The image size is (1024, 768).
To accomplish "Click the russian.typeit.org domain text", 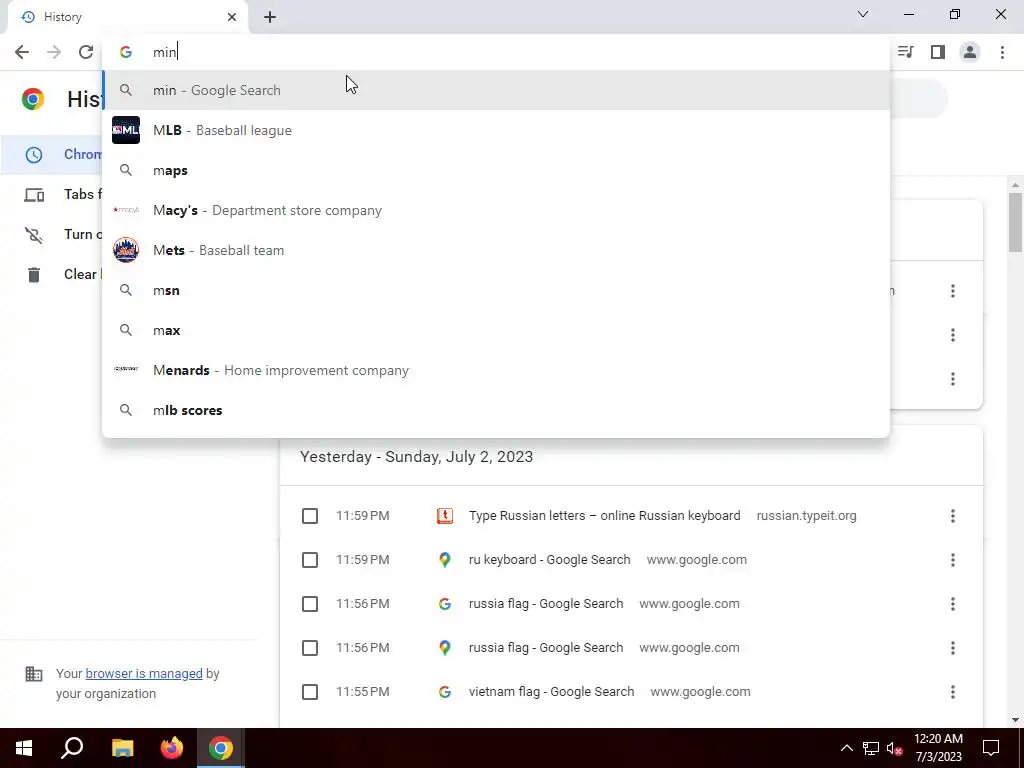I will pyautogui.click(x=807, y=516).
